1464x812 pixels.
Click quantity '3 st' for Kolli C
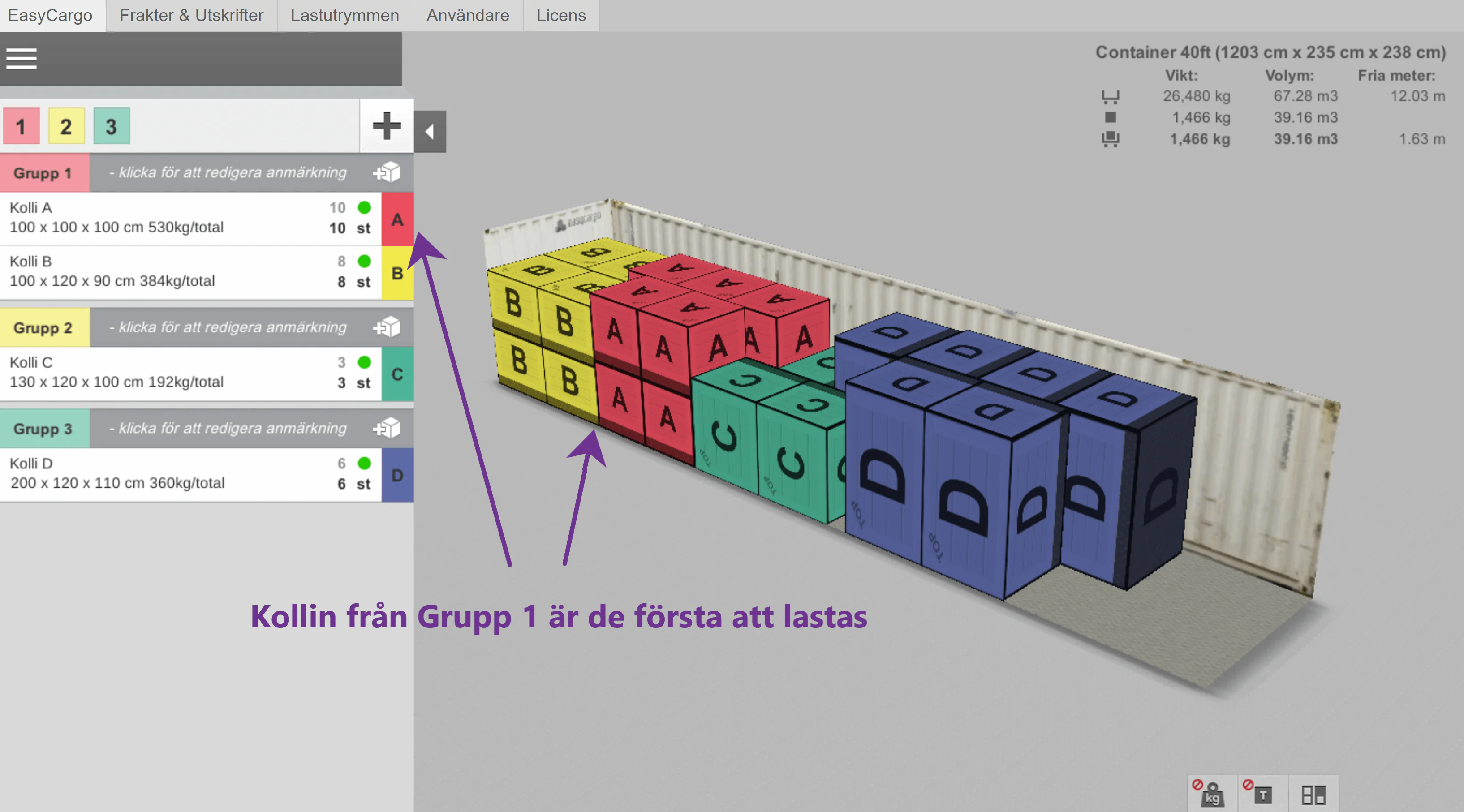[x=353, y=383]
